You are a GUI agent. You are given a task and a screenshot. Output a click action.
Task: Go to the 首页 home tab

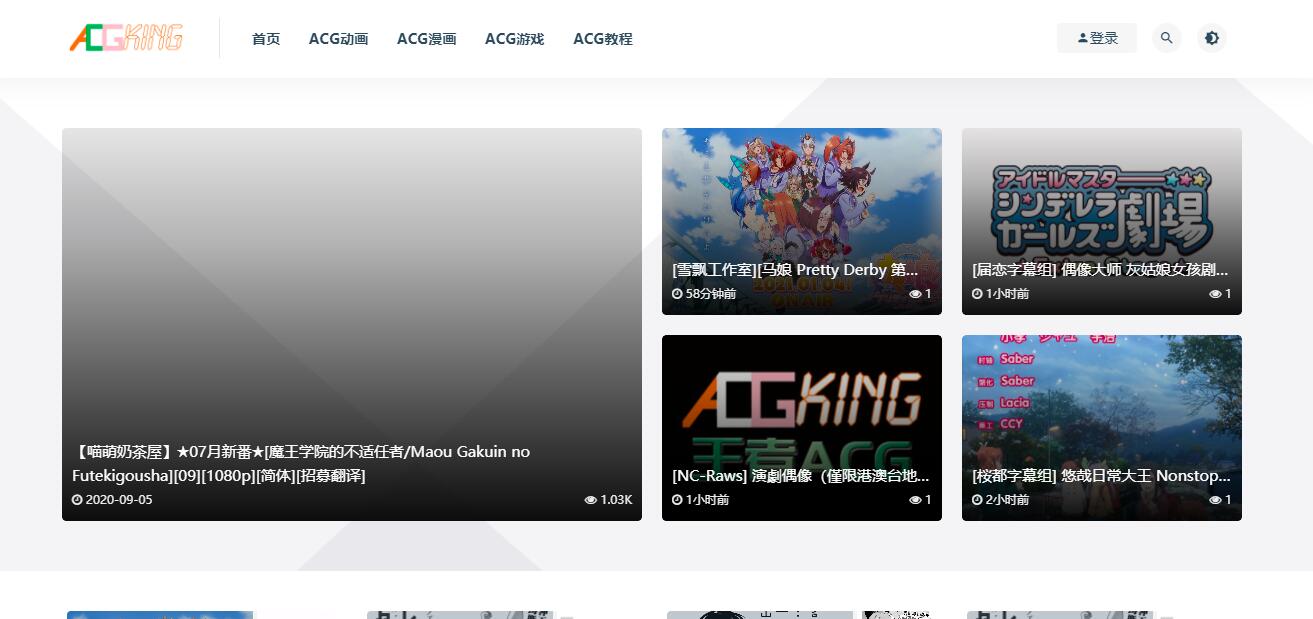266,39
